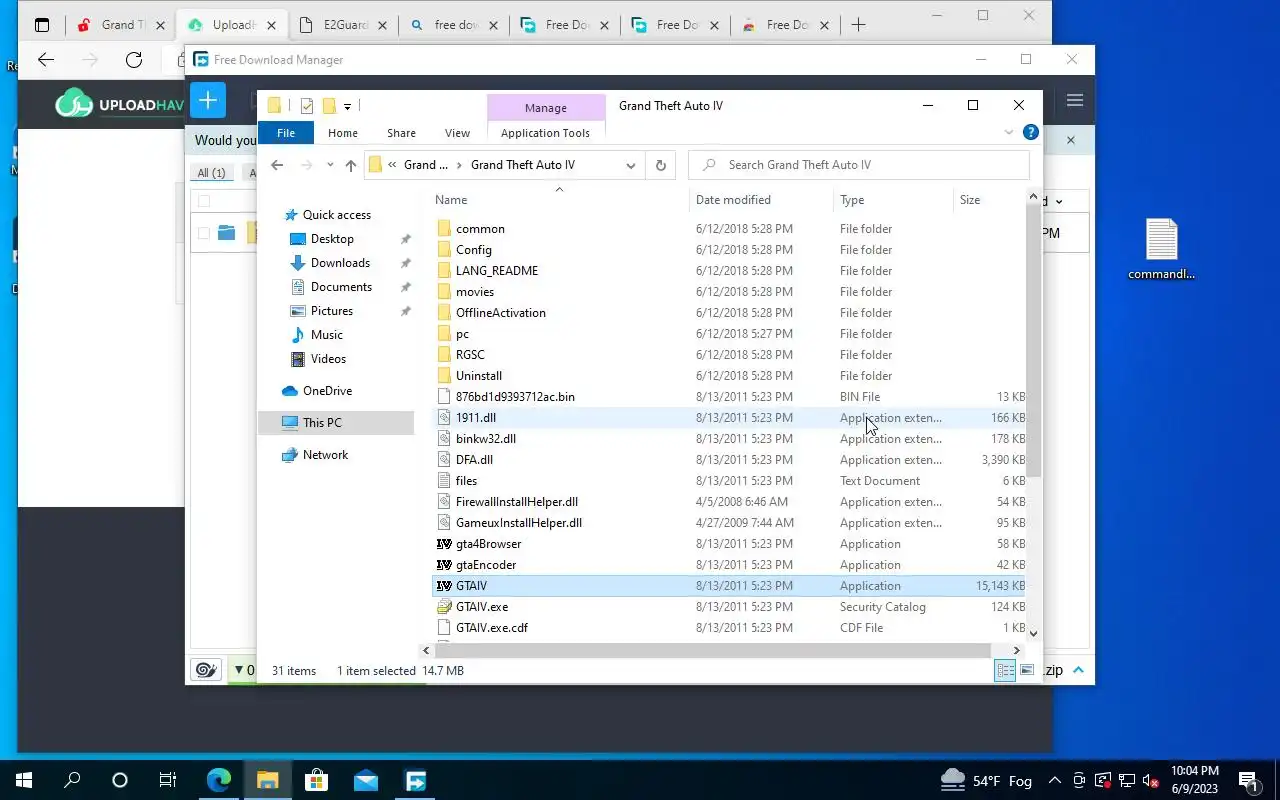Open Downloads in Quick access

pyautogui.click(x=340, y=263)
